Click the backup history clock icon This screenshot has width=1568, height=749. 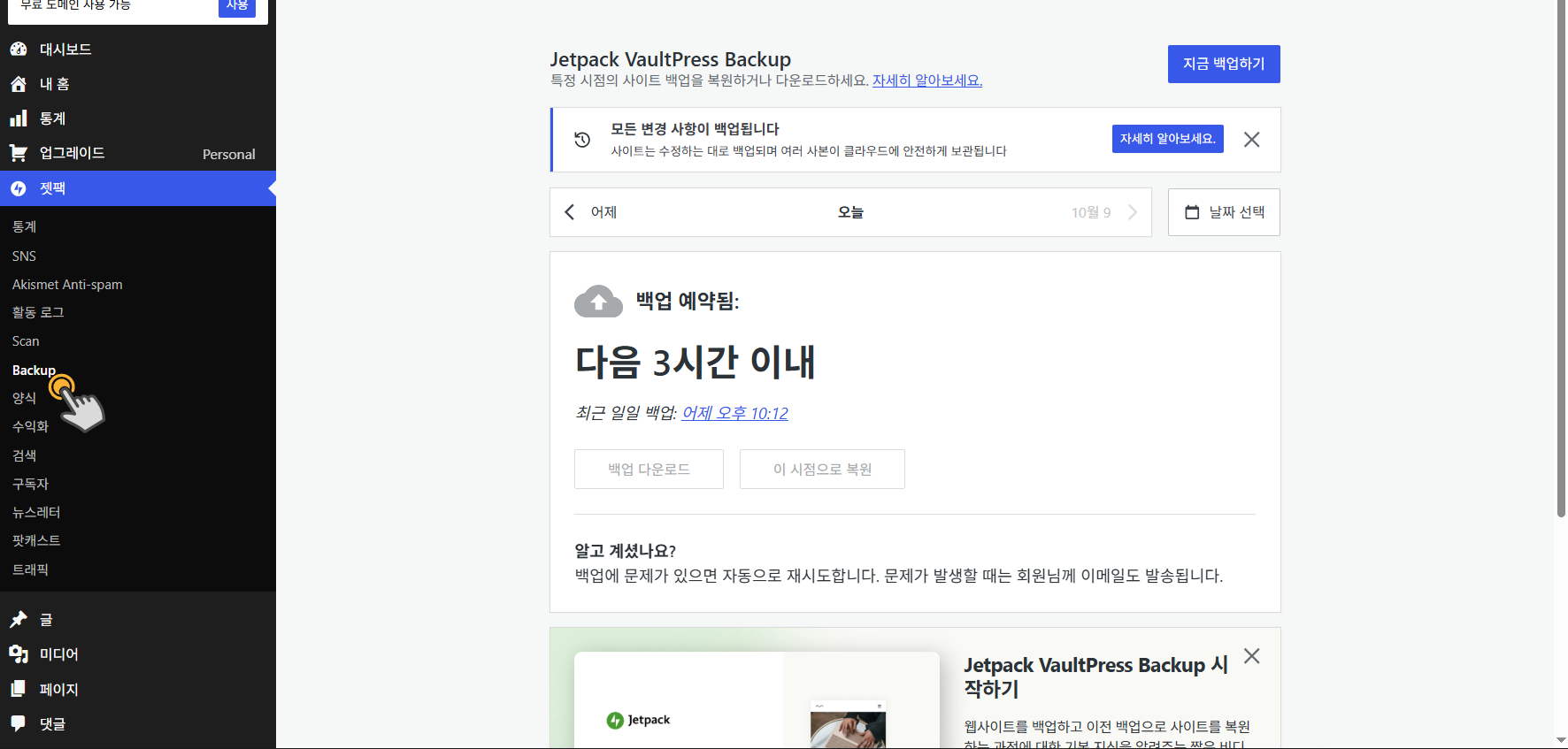tap(582, 140)
